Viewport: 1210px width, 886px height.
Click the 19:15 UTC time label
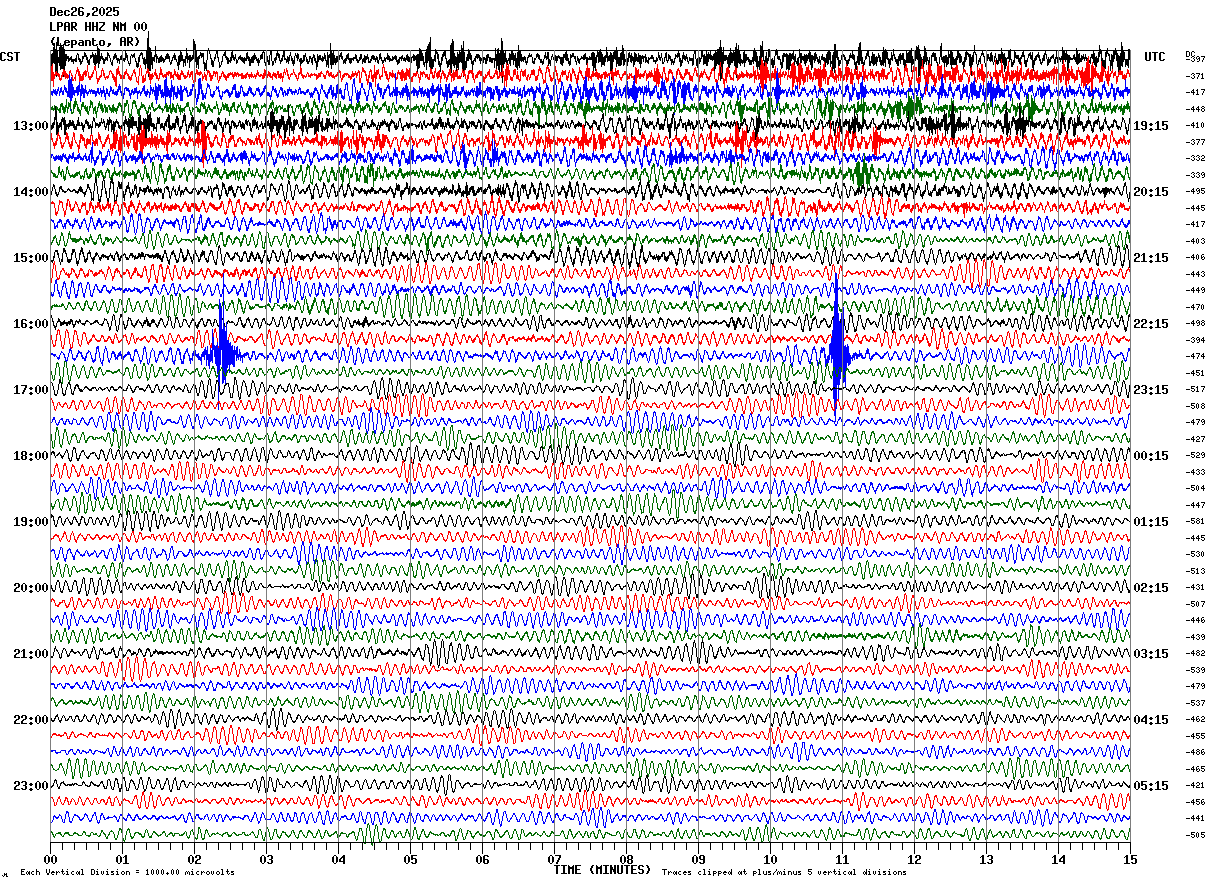tap(1151, 126)
